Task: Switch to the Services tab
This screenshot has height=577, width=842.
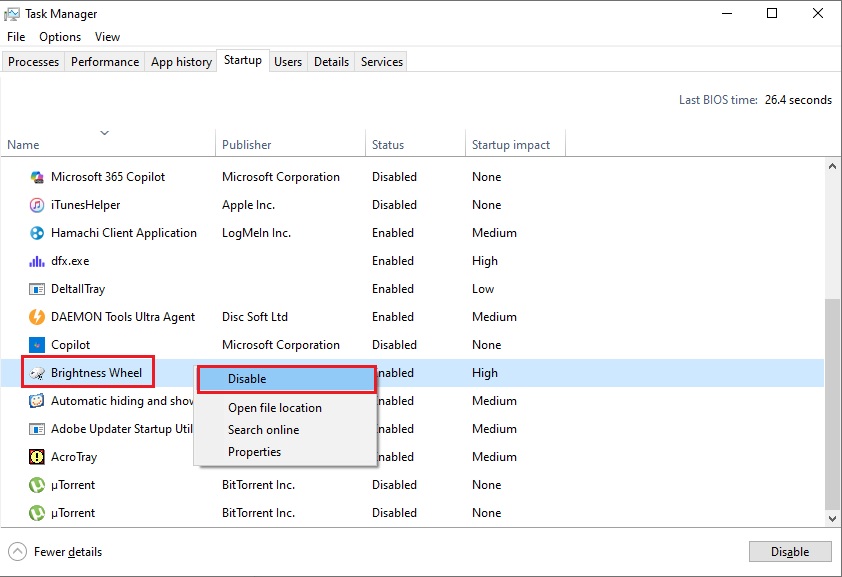Action: (382, 62)
